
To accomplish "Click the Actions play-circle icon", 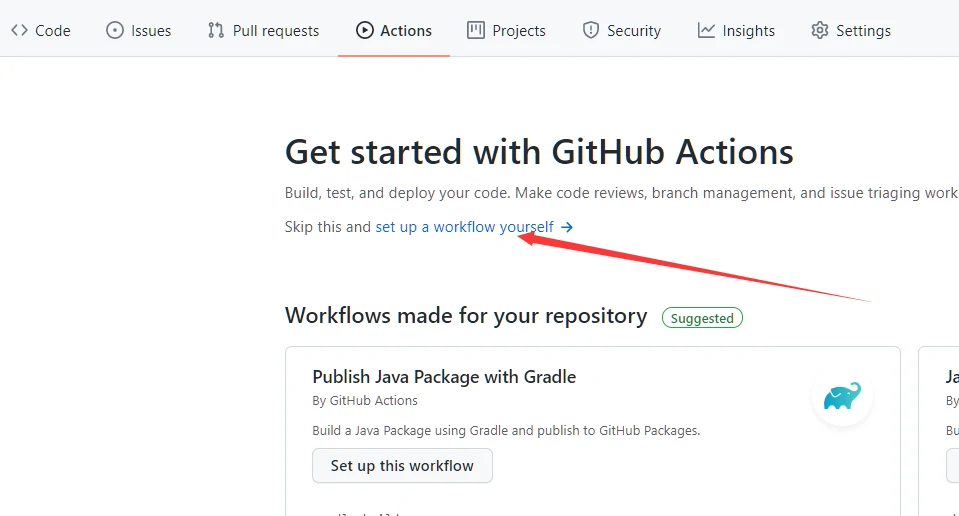I will (x=365, y=30).
